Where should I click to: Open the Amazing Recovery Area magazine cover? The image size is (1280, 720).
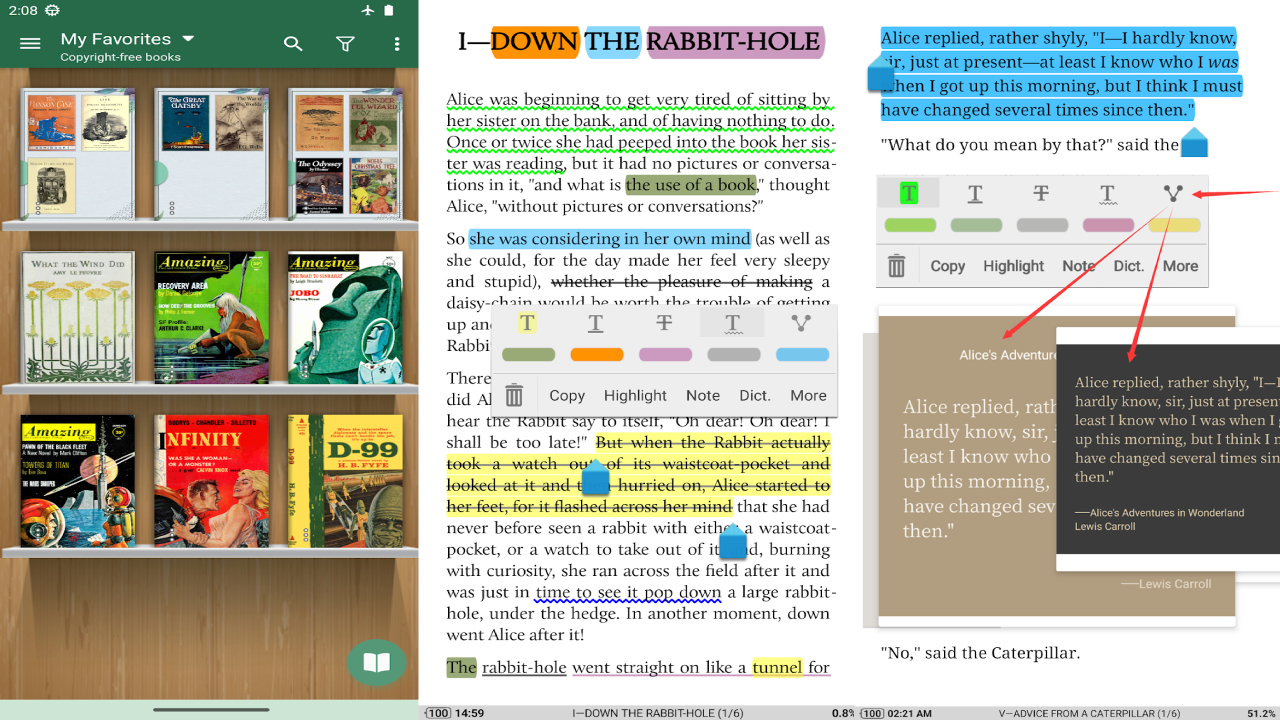point(211,317)
